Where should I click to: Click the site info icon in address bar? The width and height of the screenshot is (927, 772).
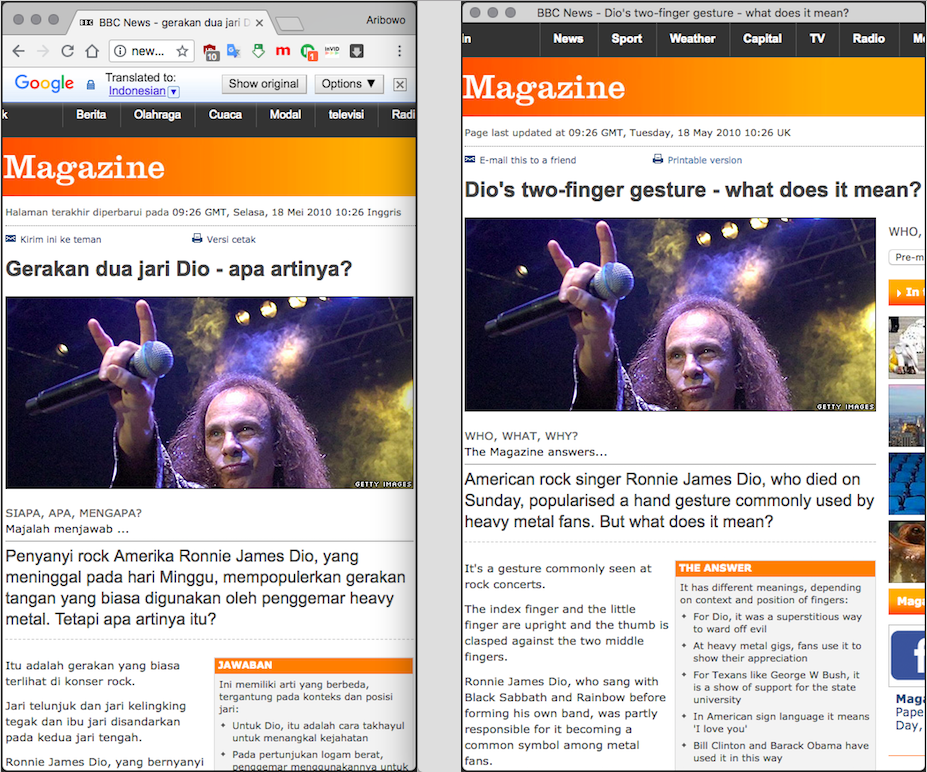pos(119,51)
